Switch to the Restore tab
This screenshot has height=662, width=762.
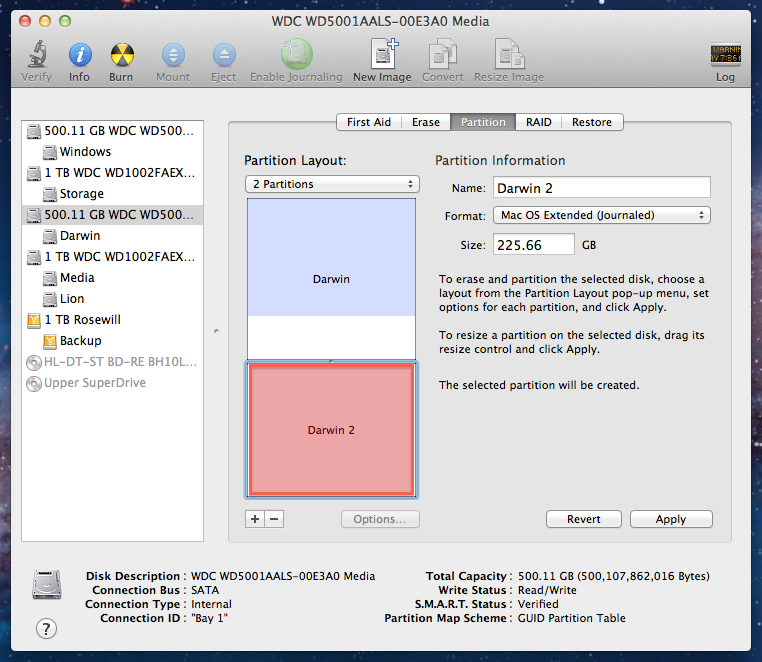click(592, 122)
